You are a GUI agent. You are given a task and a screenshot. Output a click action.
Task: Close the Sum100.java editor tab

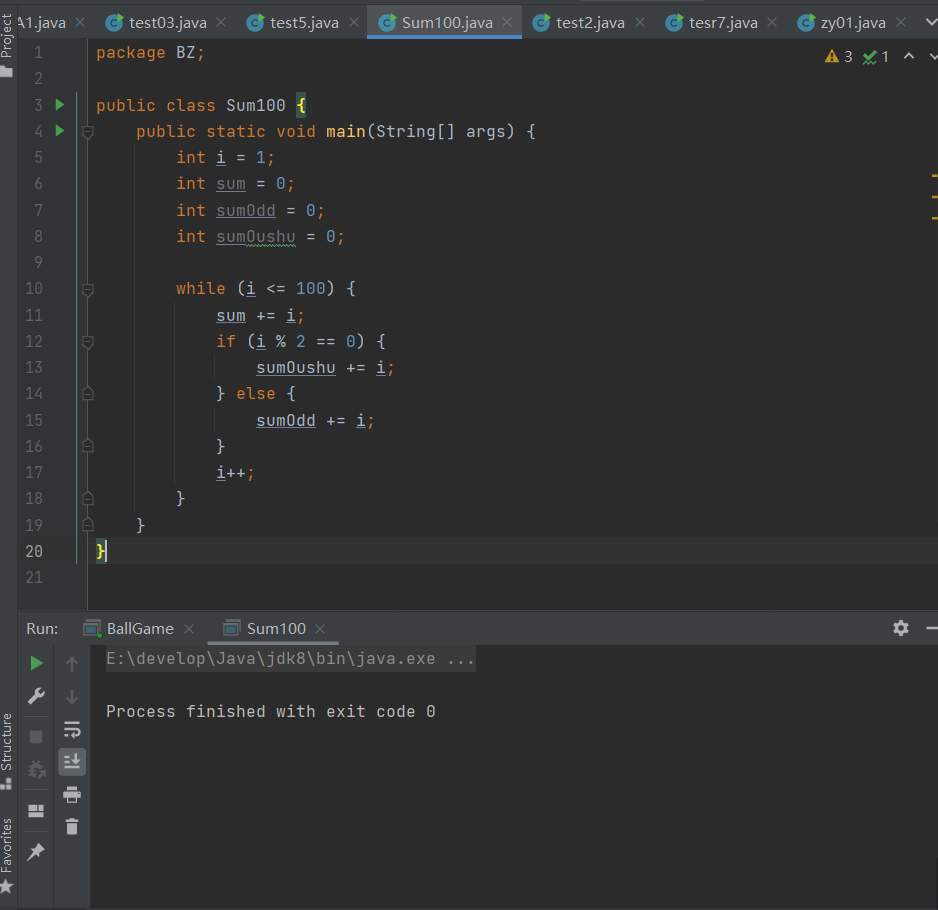pyautogui.click(x=507, y=22)
